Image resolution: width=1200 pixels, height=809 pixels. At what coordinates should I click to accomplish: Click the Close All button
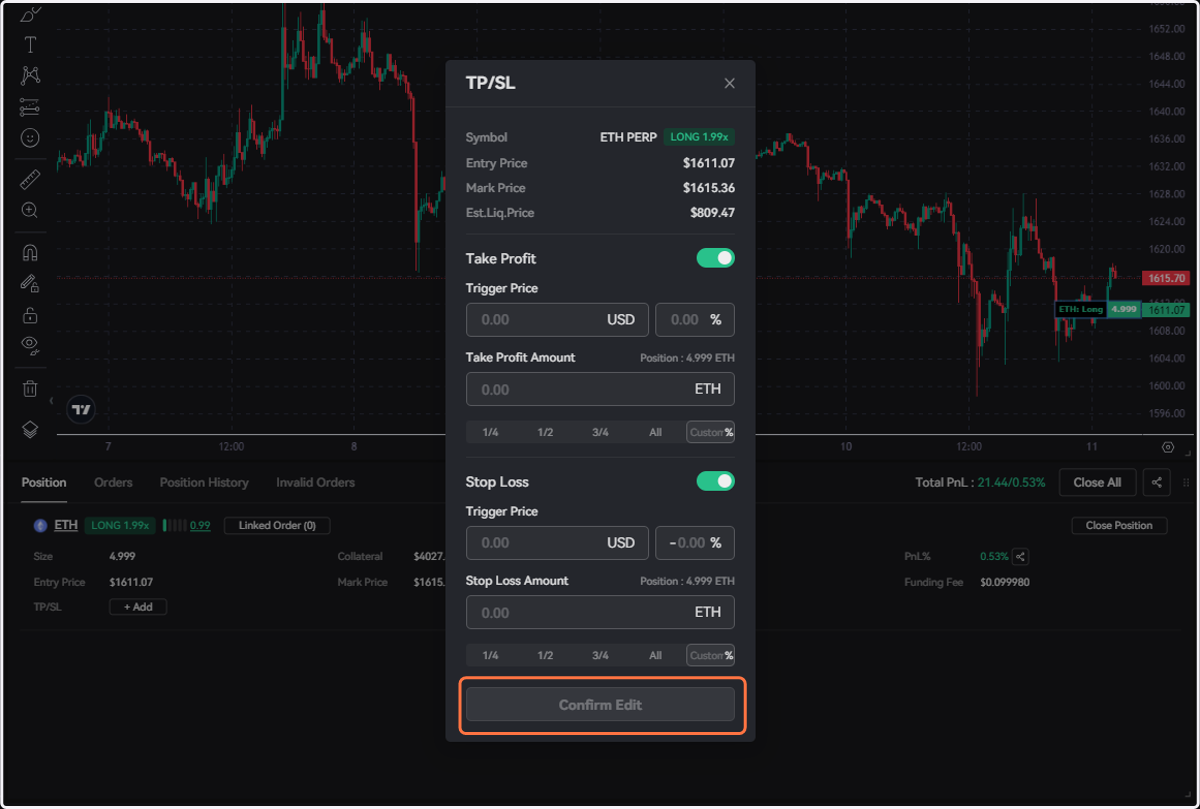[x=1097, y=482]
